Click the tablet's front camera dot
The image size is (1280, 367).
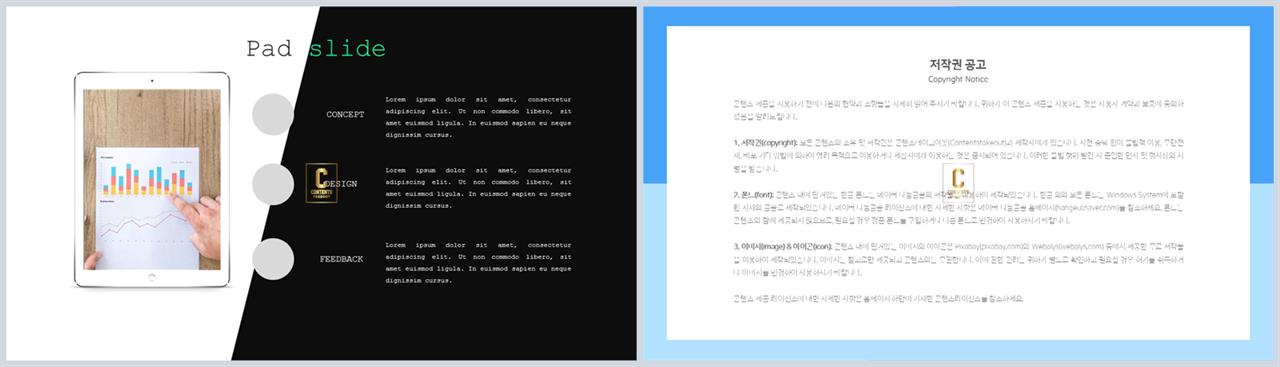(152, 81)
